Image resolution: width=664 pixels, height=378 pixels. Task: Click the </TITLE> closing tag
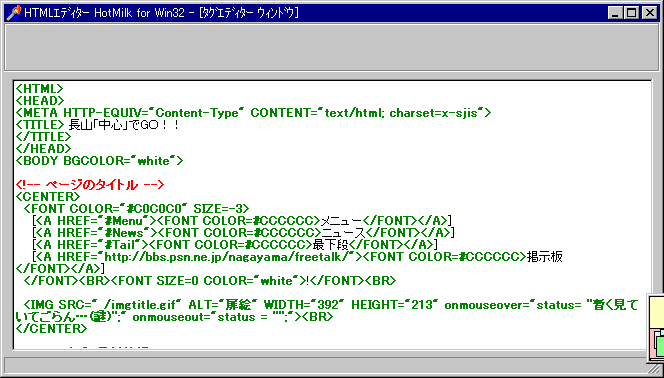coord(44,137)
